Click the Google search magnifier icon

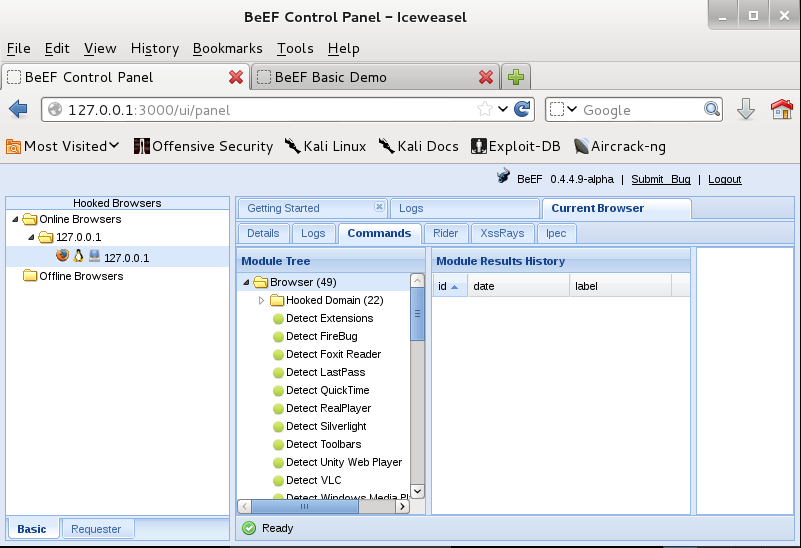(712, 109)
